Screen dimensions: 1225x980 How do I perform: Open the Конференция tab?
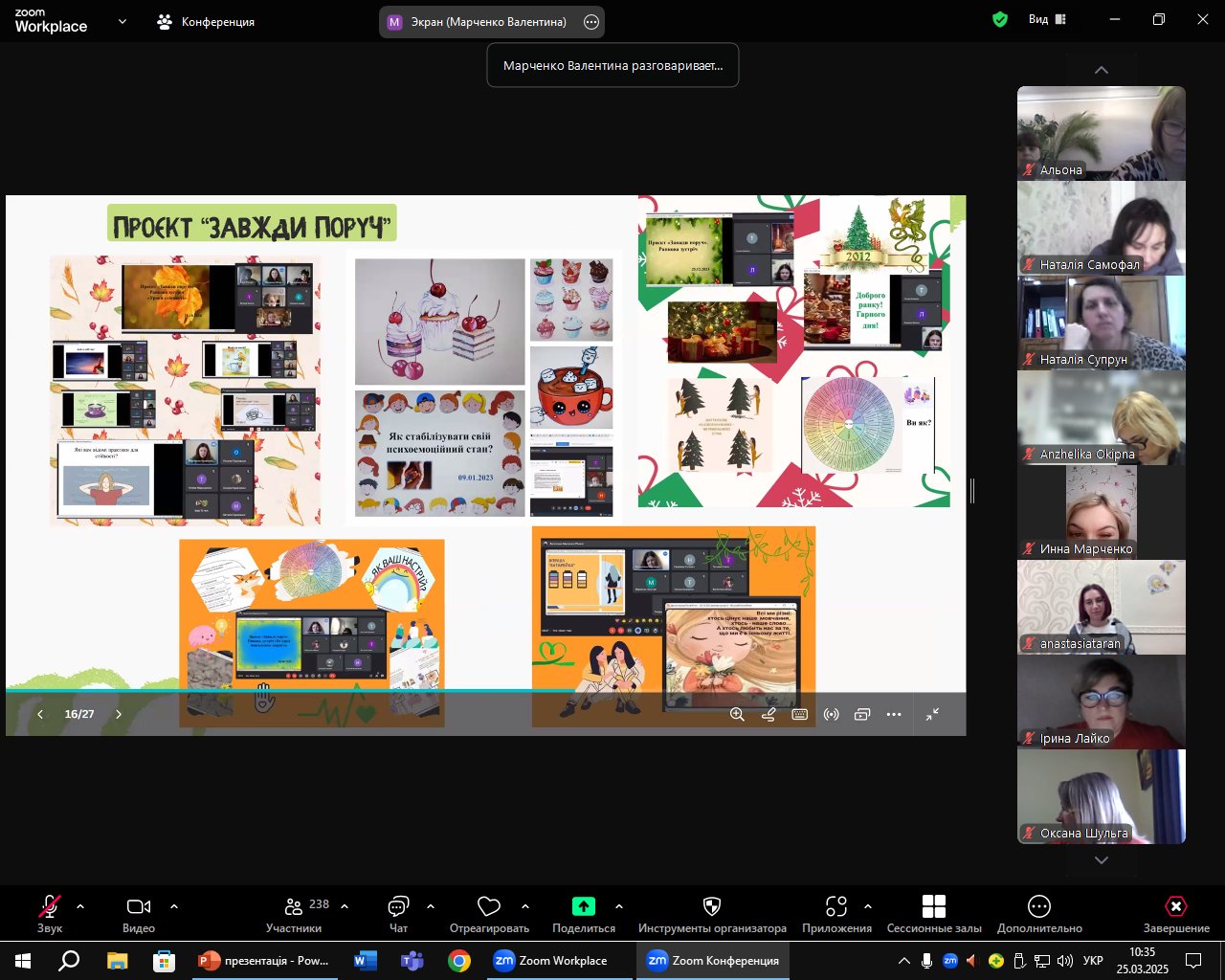207,21
